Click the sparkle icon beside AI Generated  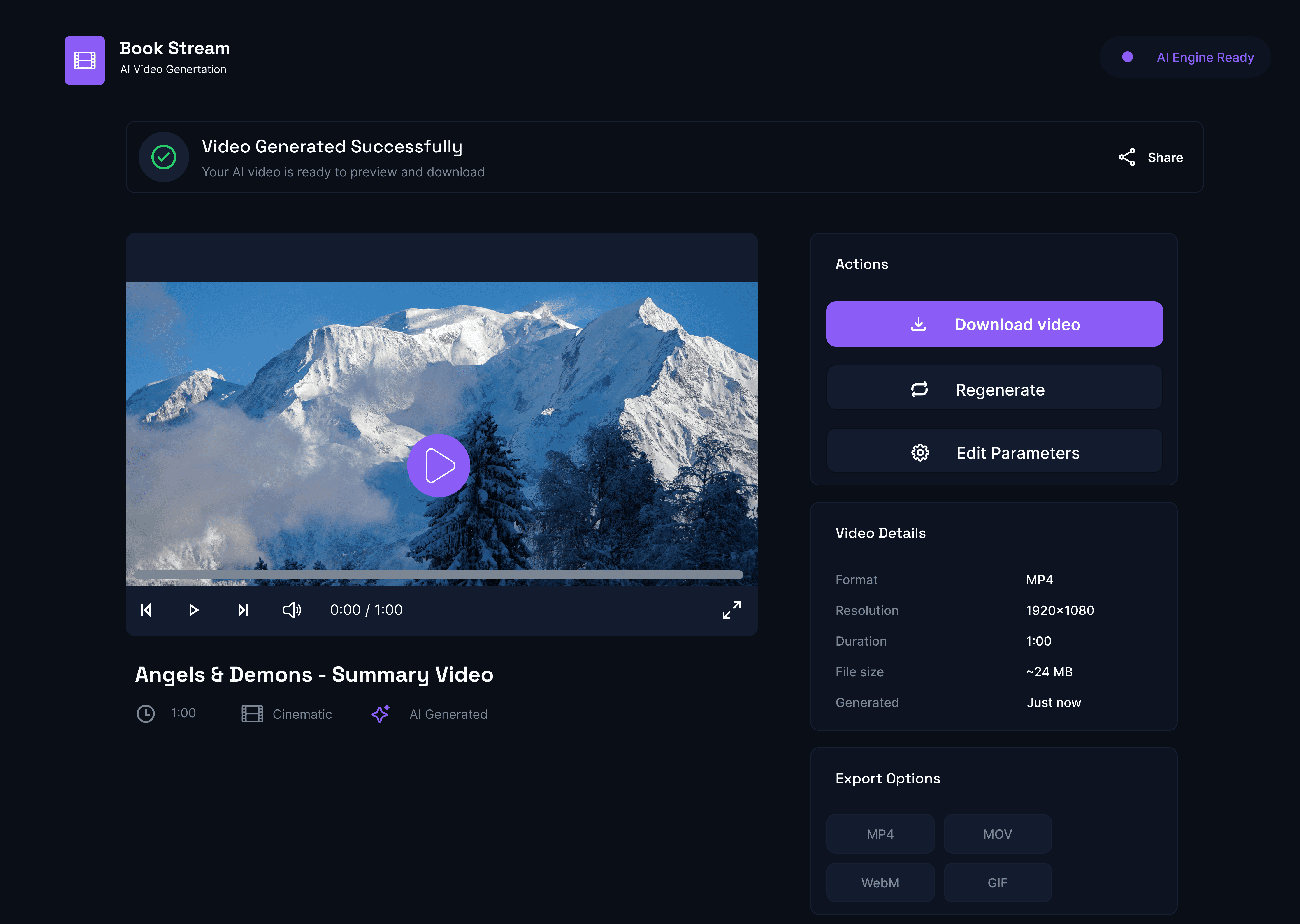coord(380,714)
